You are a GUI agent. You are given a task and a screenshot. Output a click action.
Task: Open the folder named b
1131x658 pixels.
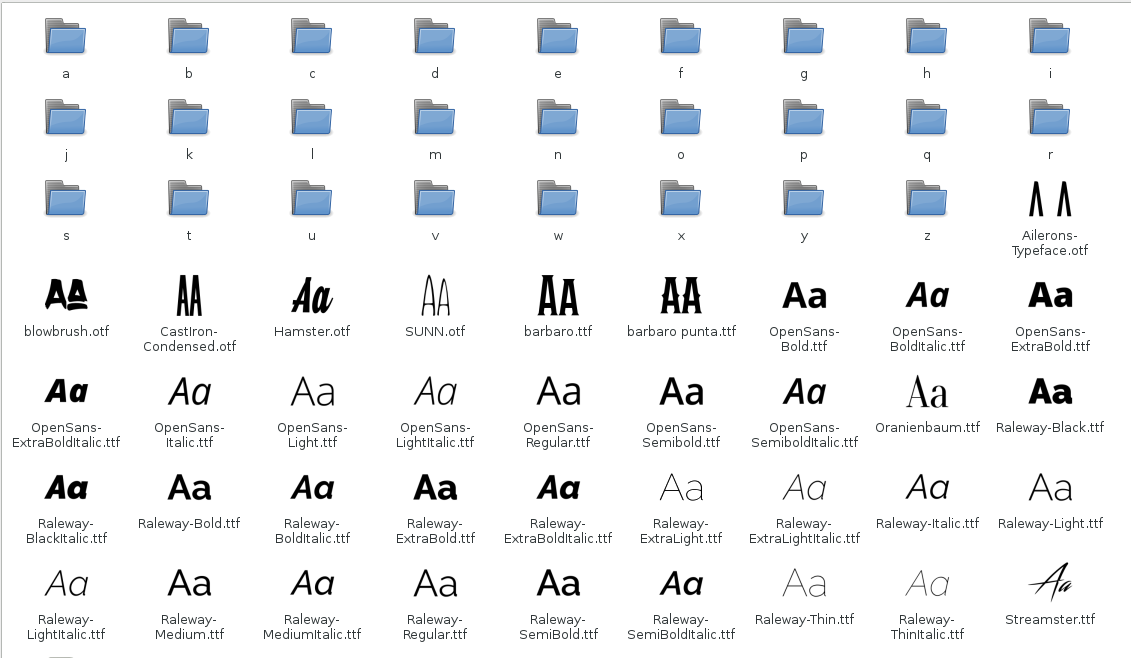[x=189, y=36]
